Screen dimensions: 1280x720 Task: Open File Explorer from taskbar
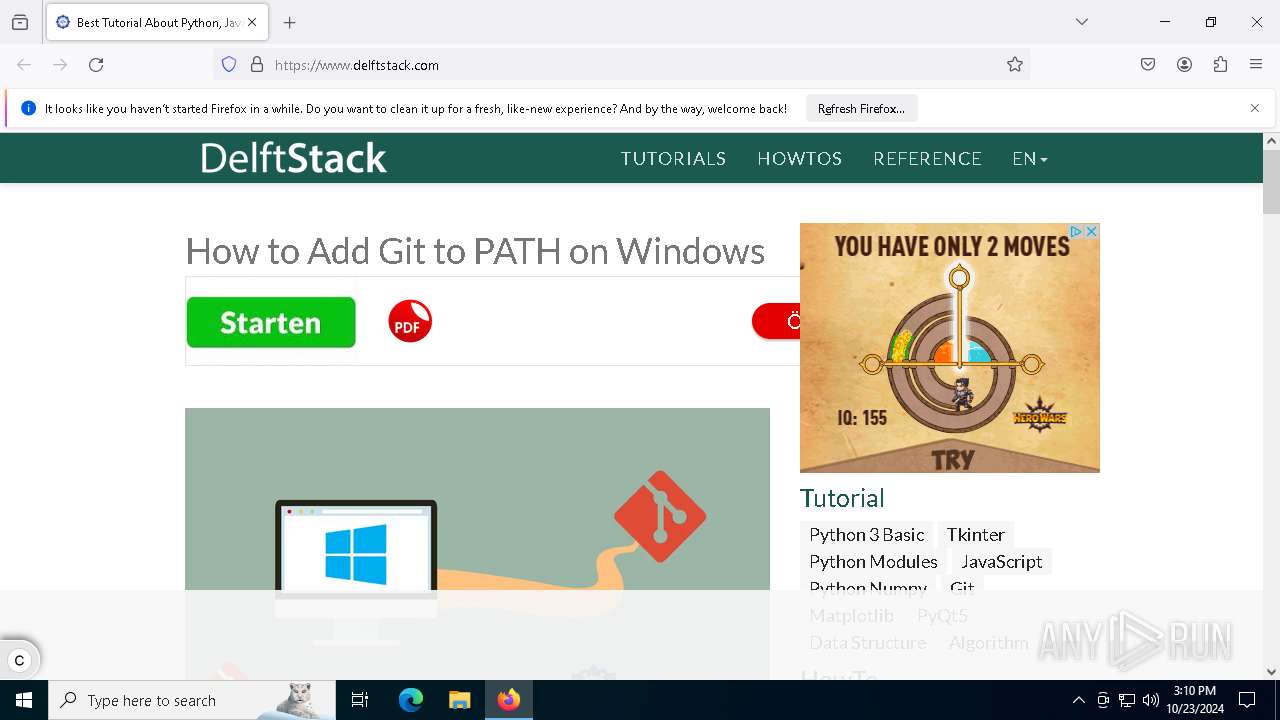459,700
